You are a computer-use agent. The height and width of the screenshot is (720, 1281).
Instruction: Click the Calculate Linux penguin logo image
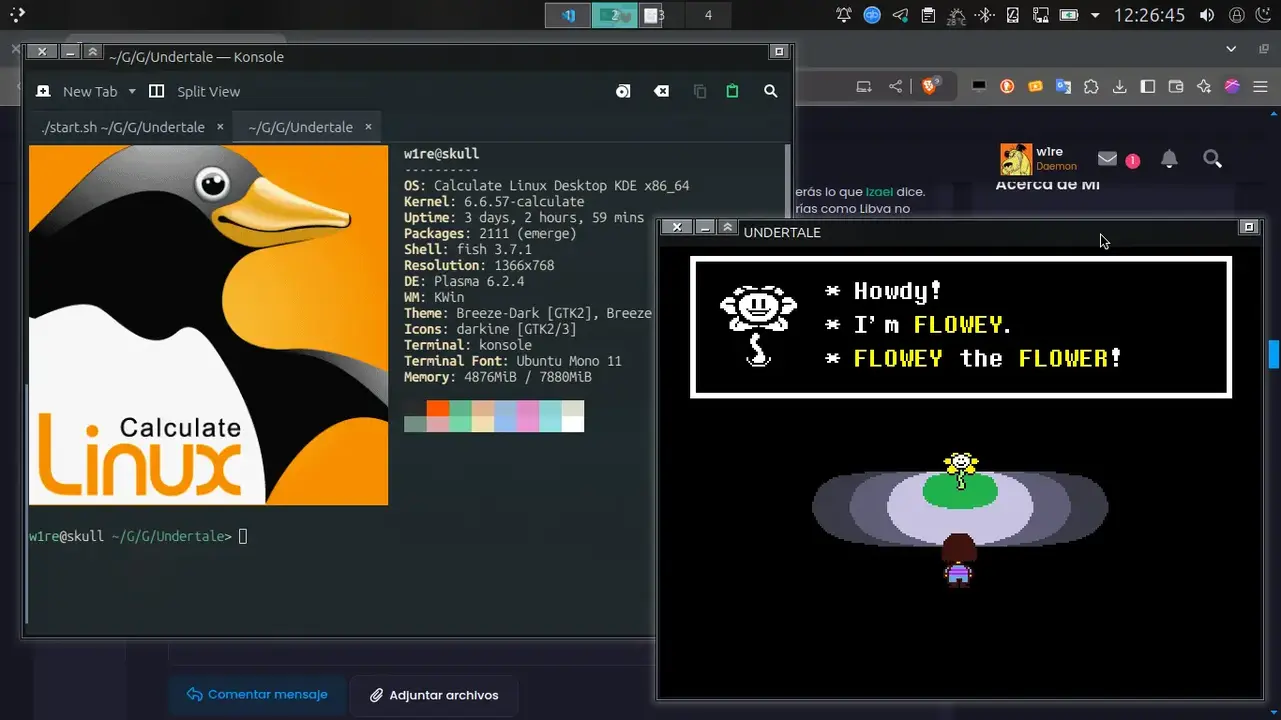click(x=208, y=325)
